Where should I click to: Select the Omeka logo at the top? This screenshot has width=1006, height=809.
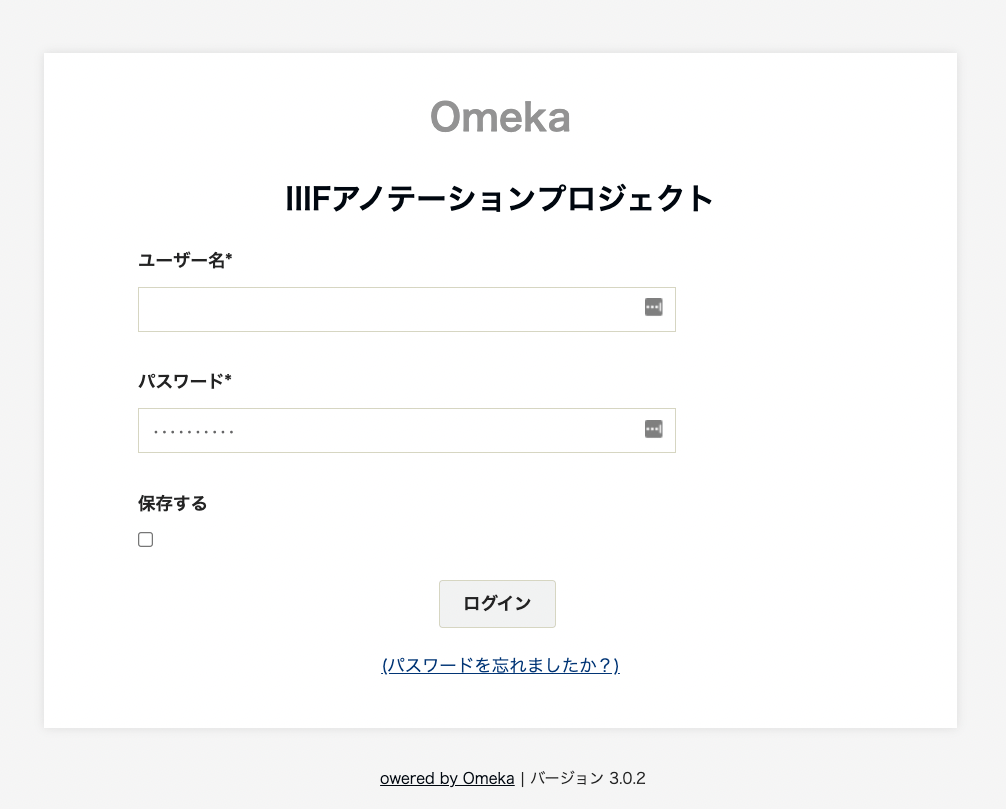[x=500, y=116]
